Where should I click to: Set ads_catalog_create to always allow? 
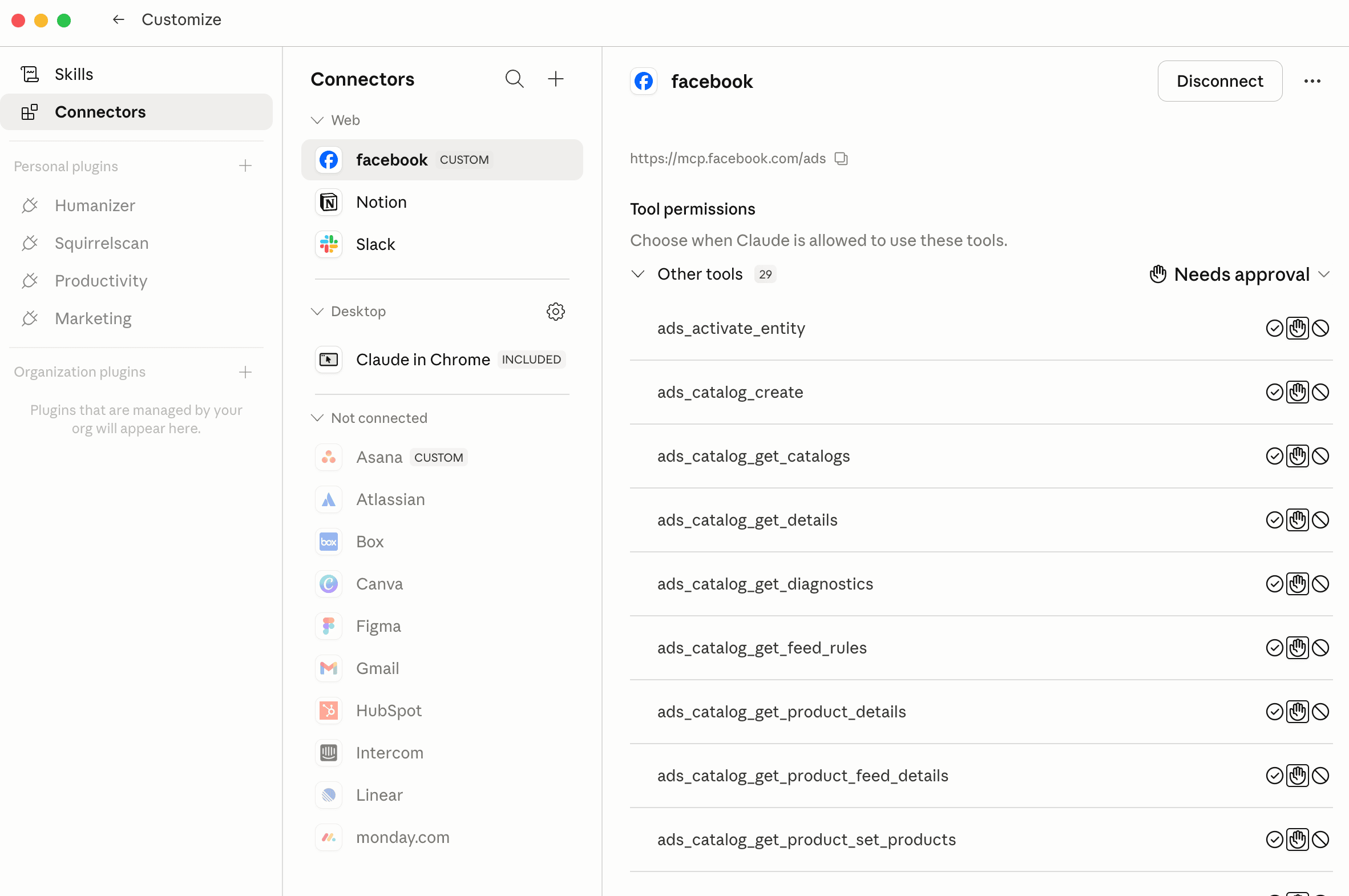coord(1274,393)
